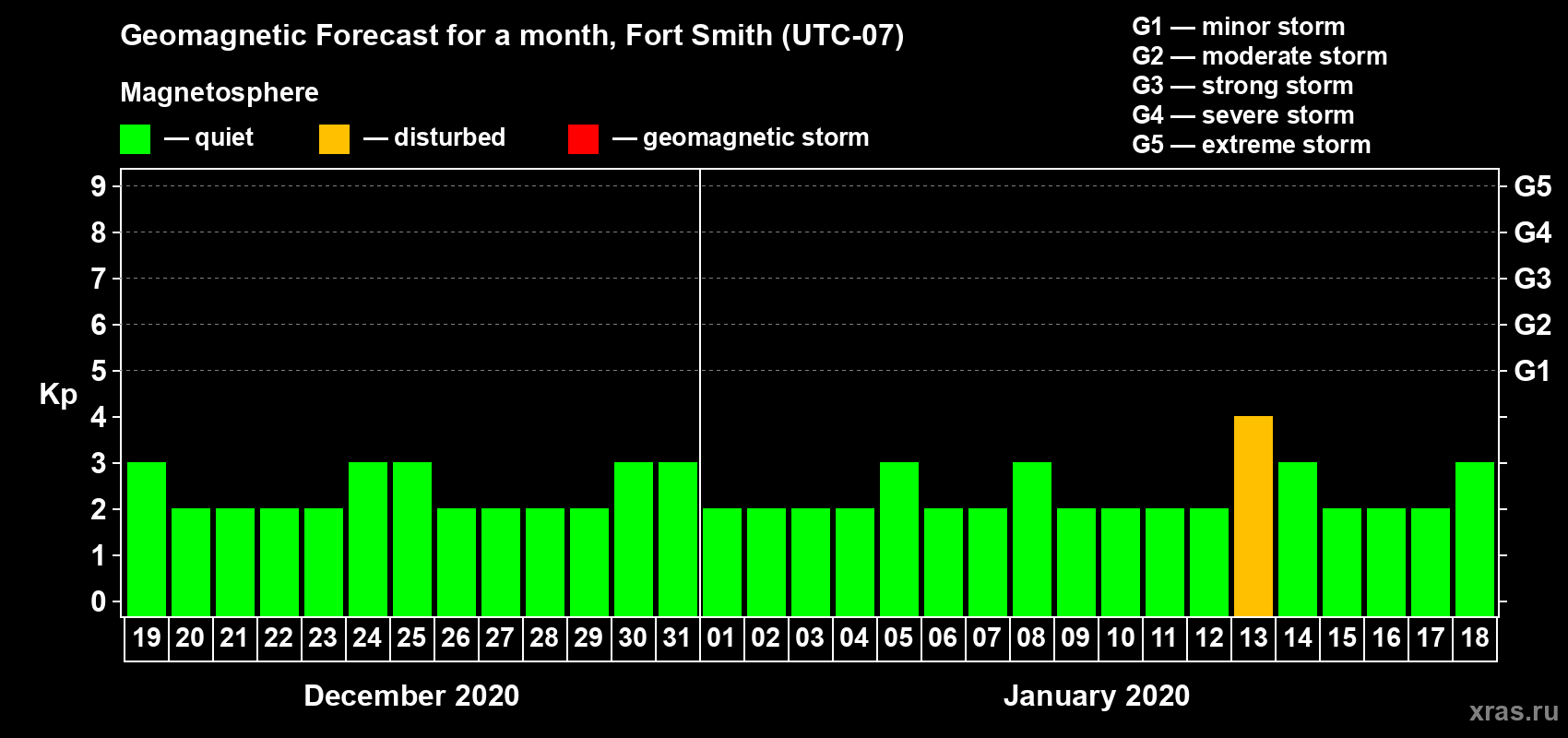Click date label 19 on the axis
1568x738 pixels.
point(147,637)
